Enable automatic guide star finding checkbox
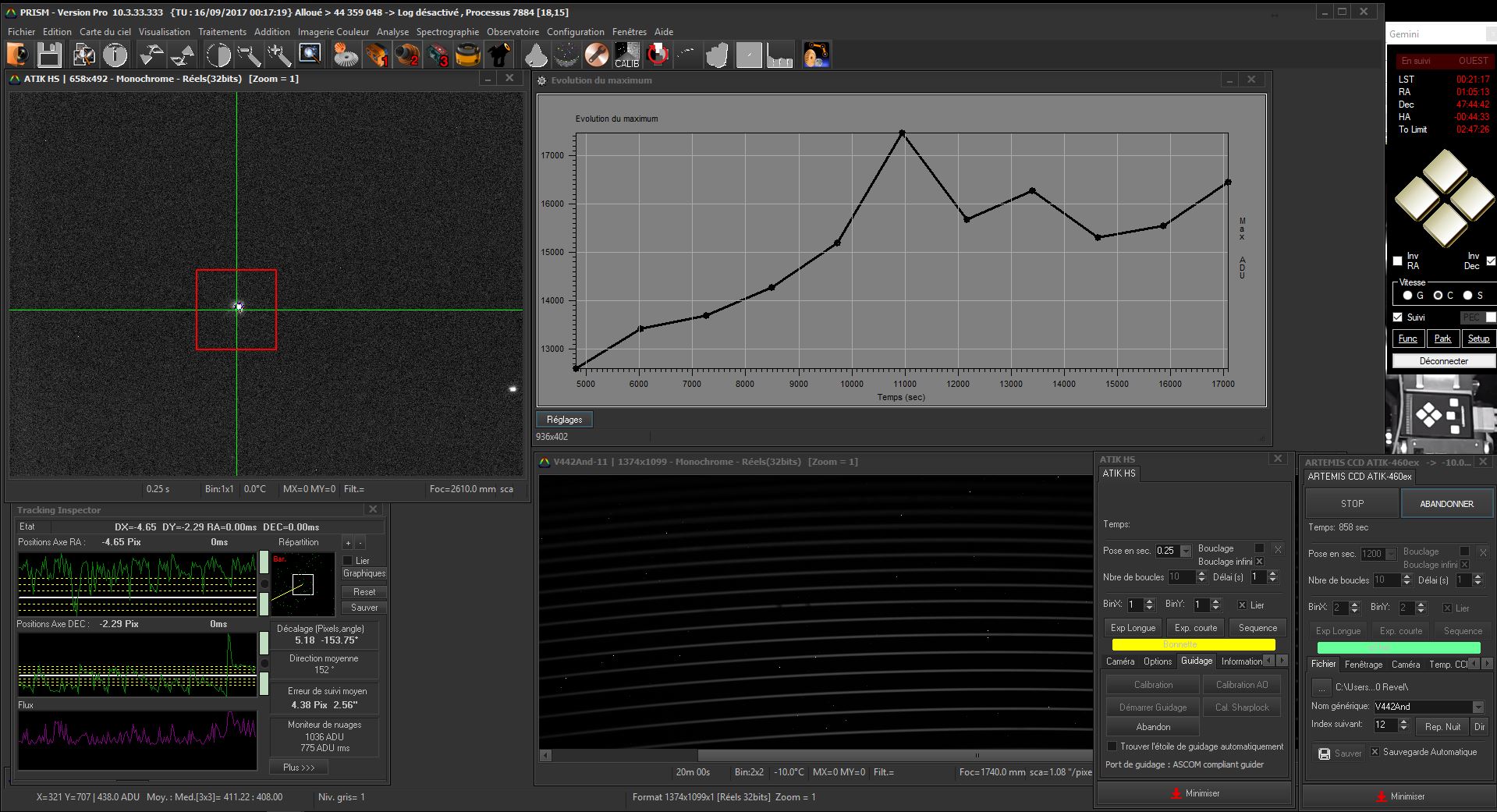This screenshot has height=812, width=1497. tap(1112, 746)
